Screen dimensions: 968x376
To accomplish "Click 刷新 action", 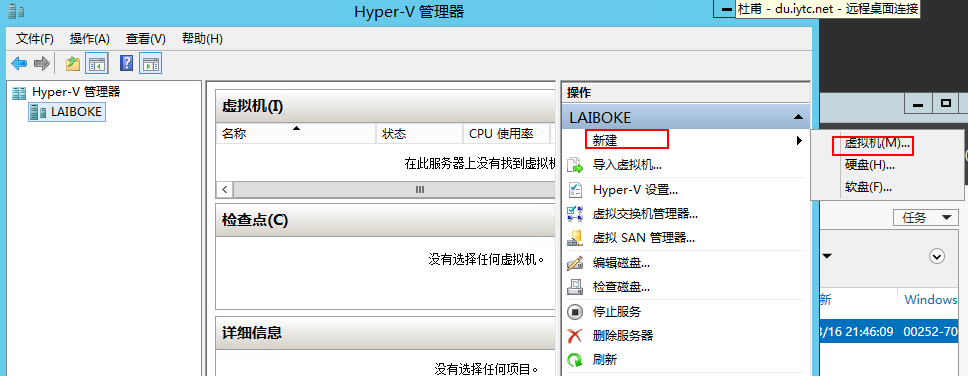I will (x=604, y=360).
